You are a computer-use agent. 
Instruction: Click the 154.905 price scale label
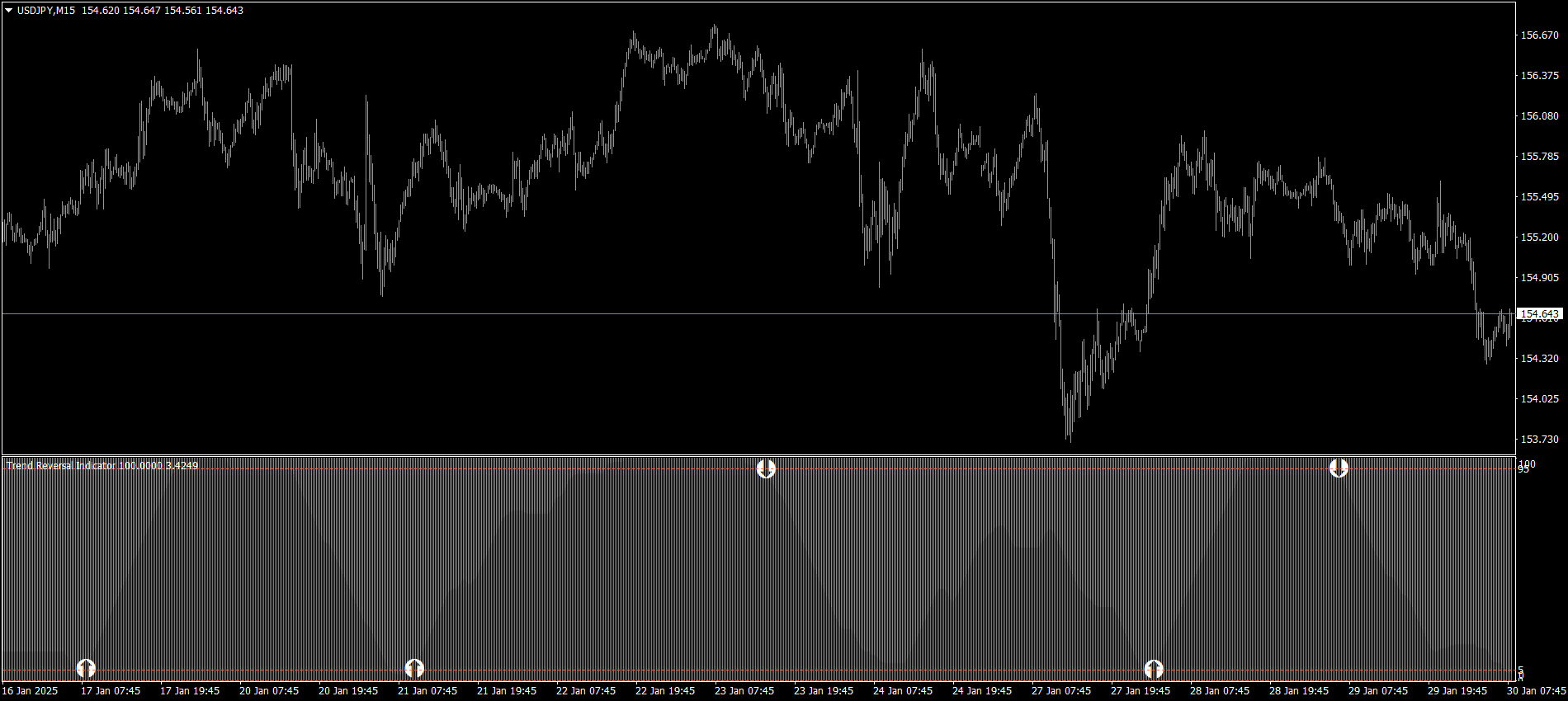[x=1539, y=278]
